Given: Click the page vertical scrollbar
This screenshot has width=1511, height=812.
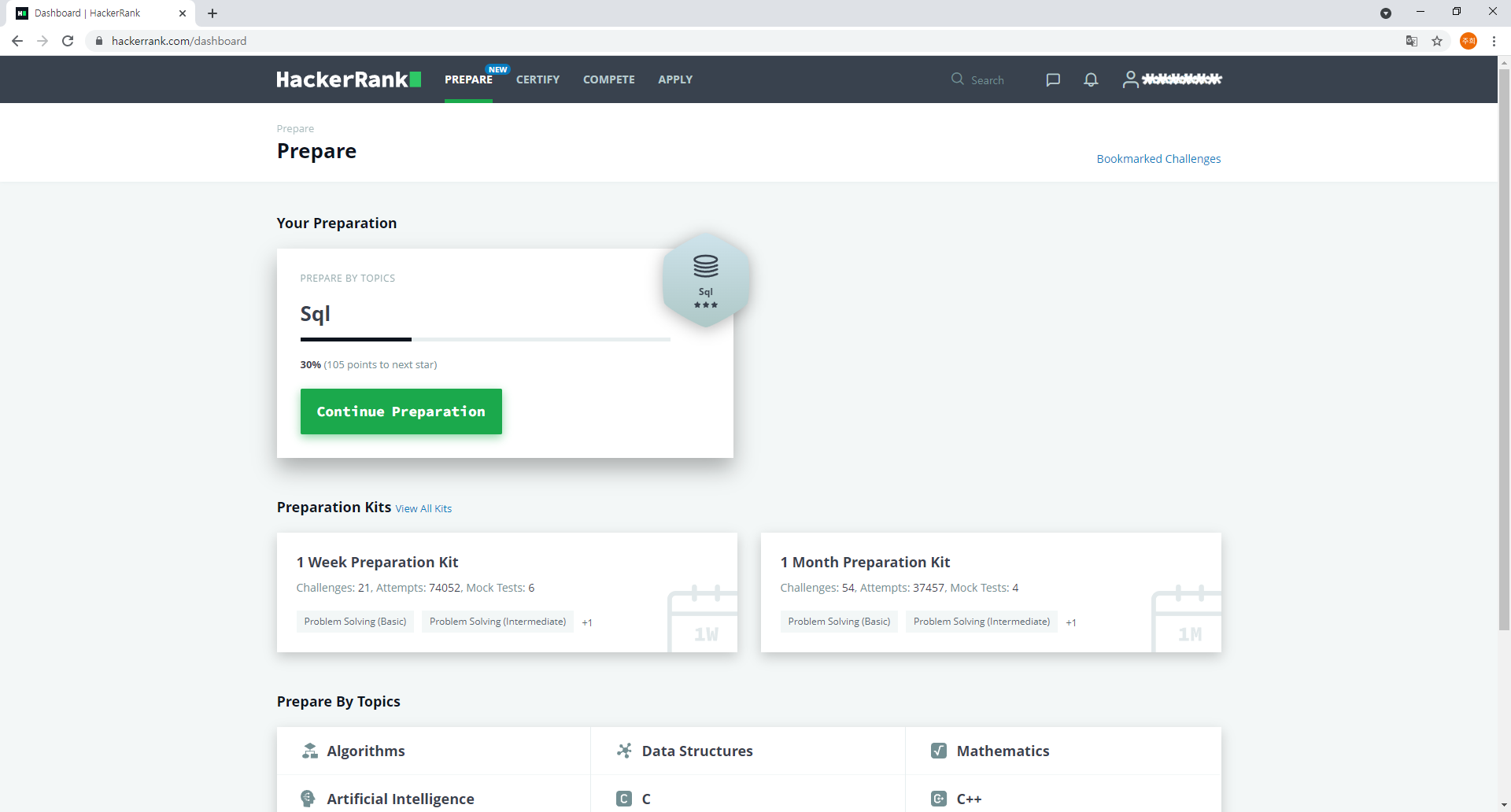Looking at the screenshot, I should (1504, 349).
